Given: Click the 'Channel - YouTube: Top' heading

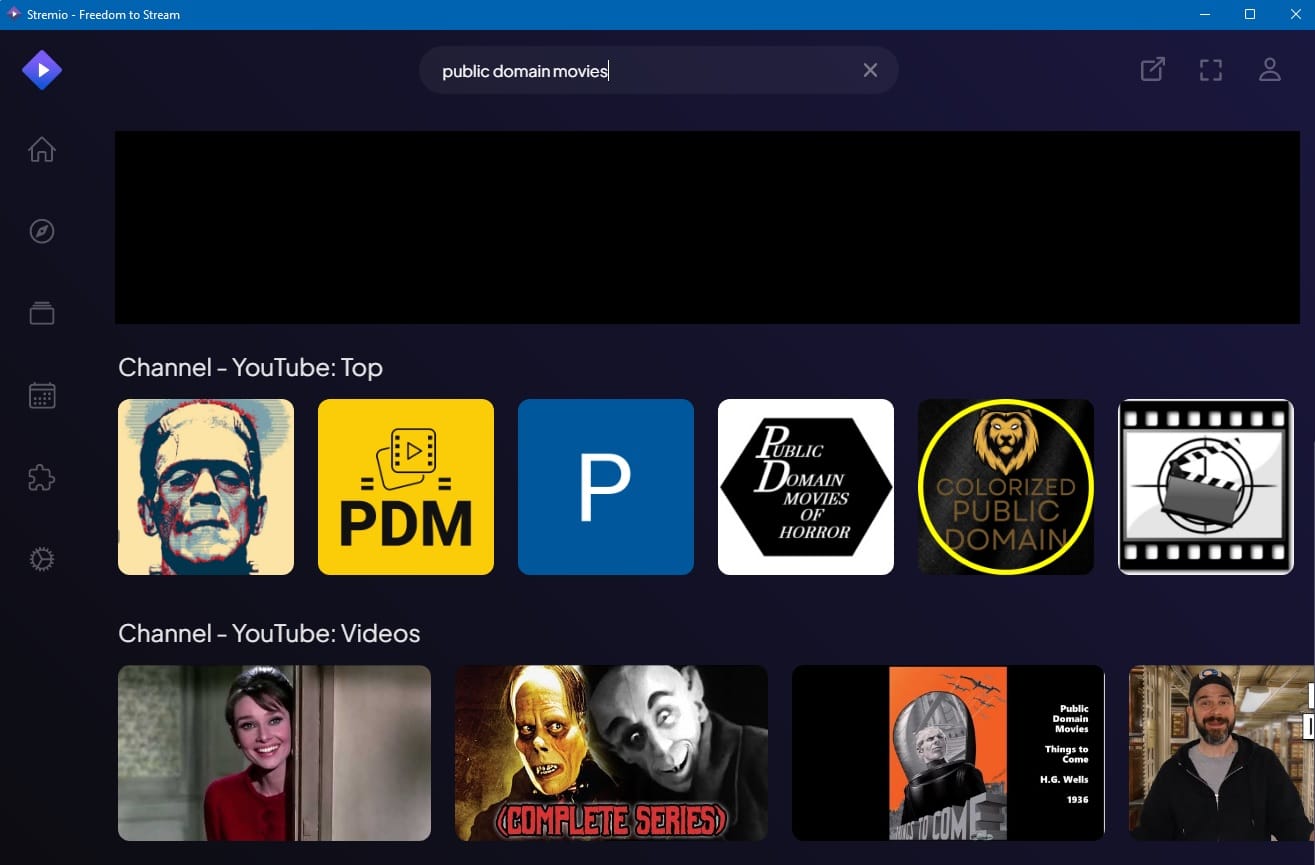Looking at the screenshot, I should (x=250, y=368).
